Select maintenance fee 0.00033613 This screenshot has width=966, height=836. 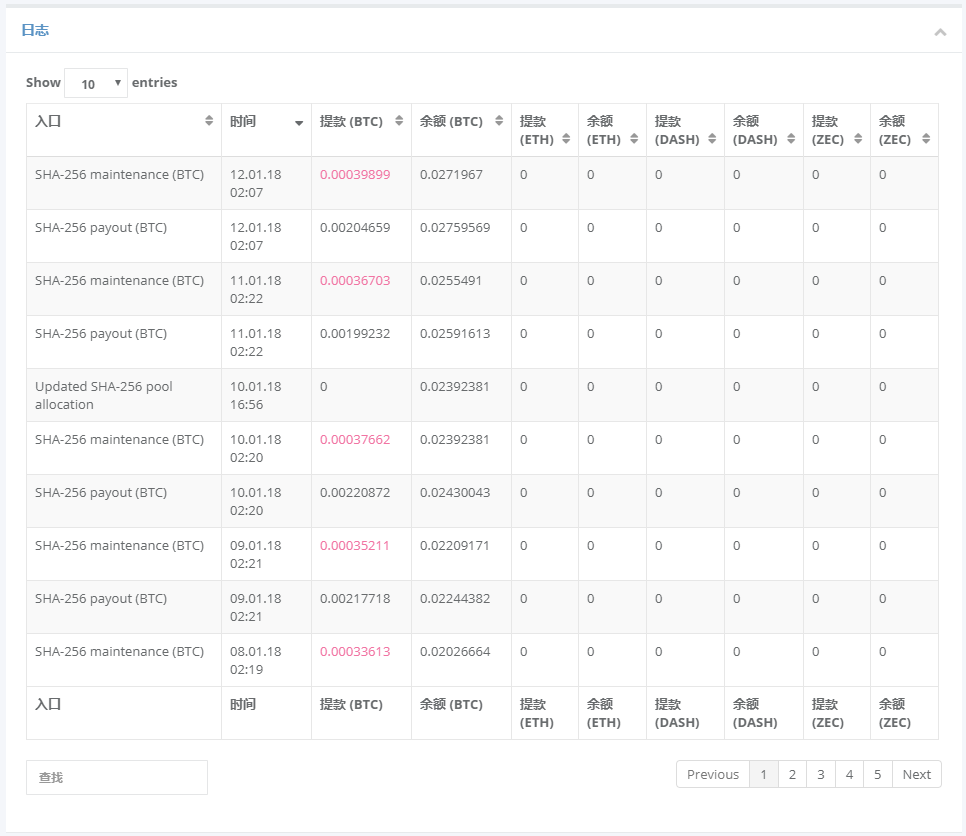tap(355, 651)
